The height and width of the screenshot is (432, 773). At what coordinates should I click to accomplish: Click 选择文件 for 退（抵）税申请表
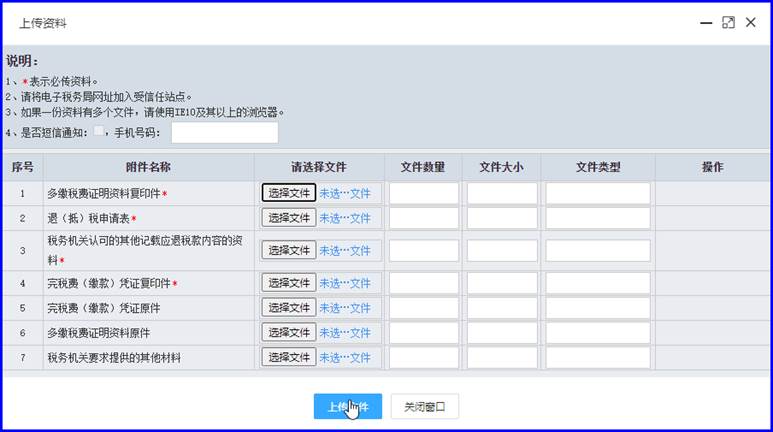coord(289,218)
